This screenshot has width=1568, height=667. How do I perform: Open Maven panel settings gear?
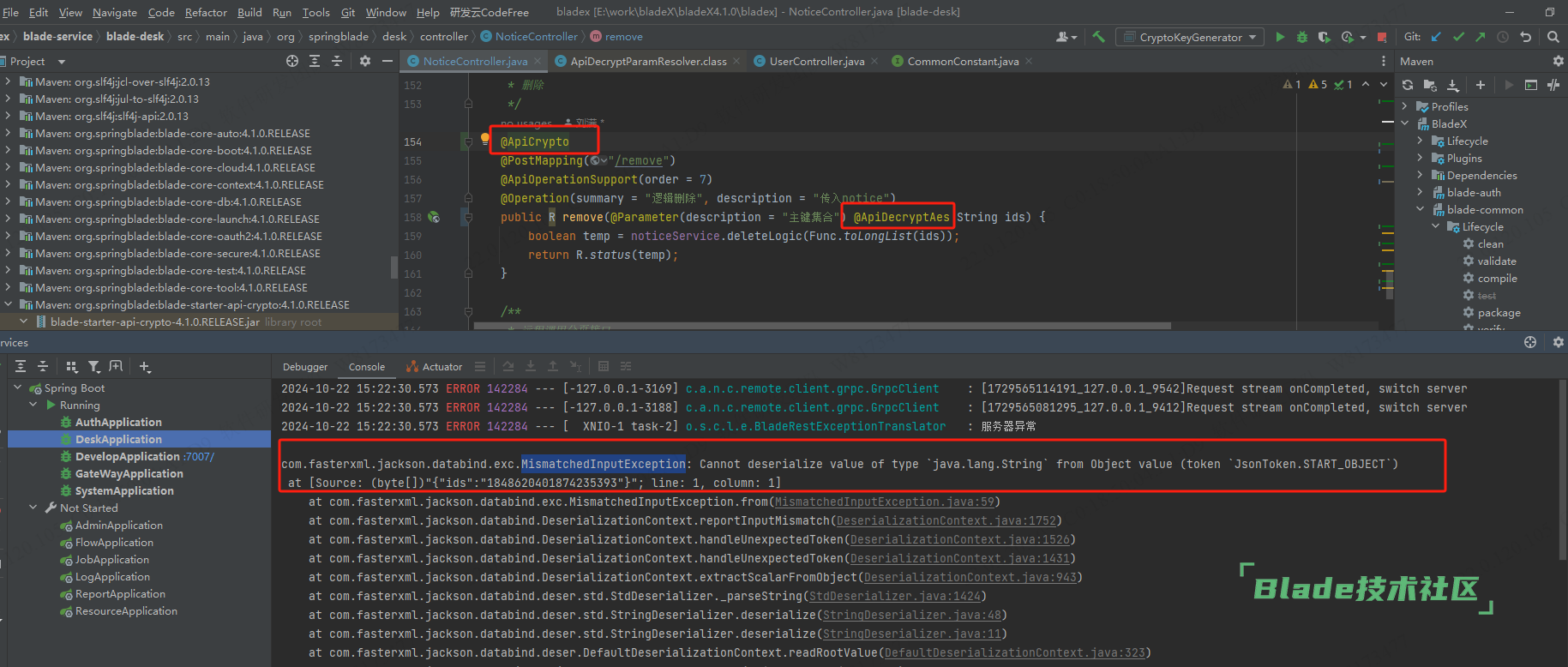pos(1559,61)
